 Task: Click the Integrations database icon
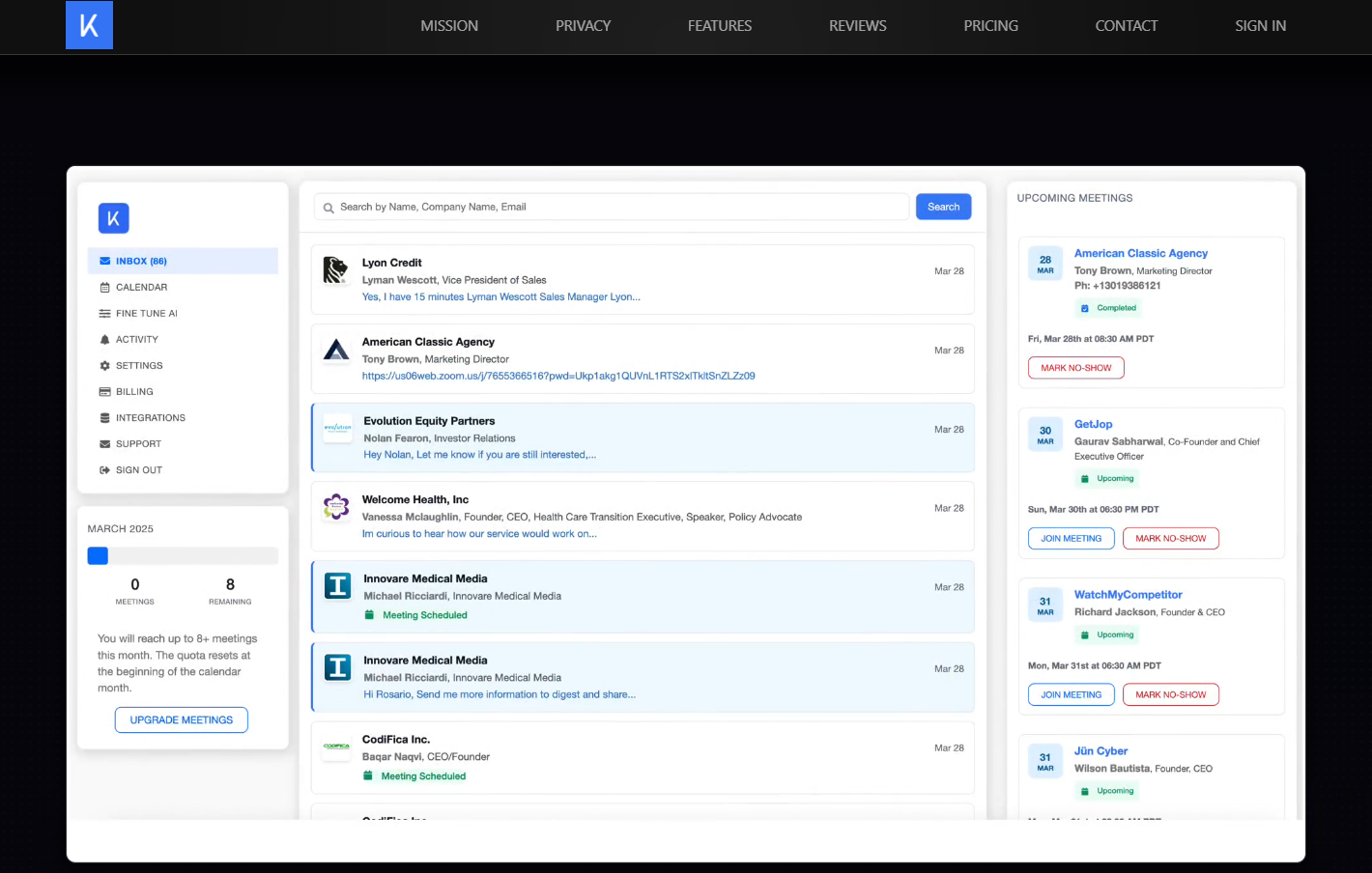pos(105,417)
